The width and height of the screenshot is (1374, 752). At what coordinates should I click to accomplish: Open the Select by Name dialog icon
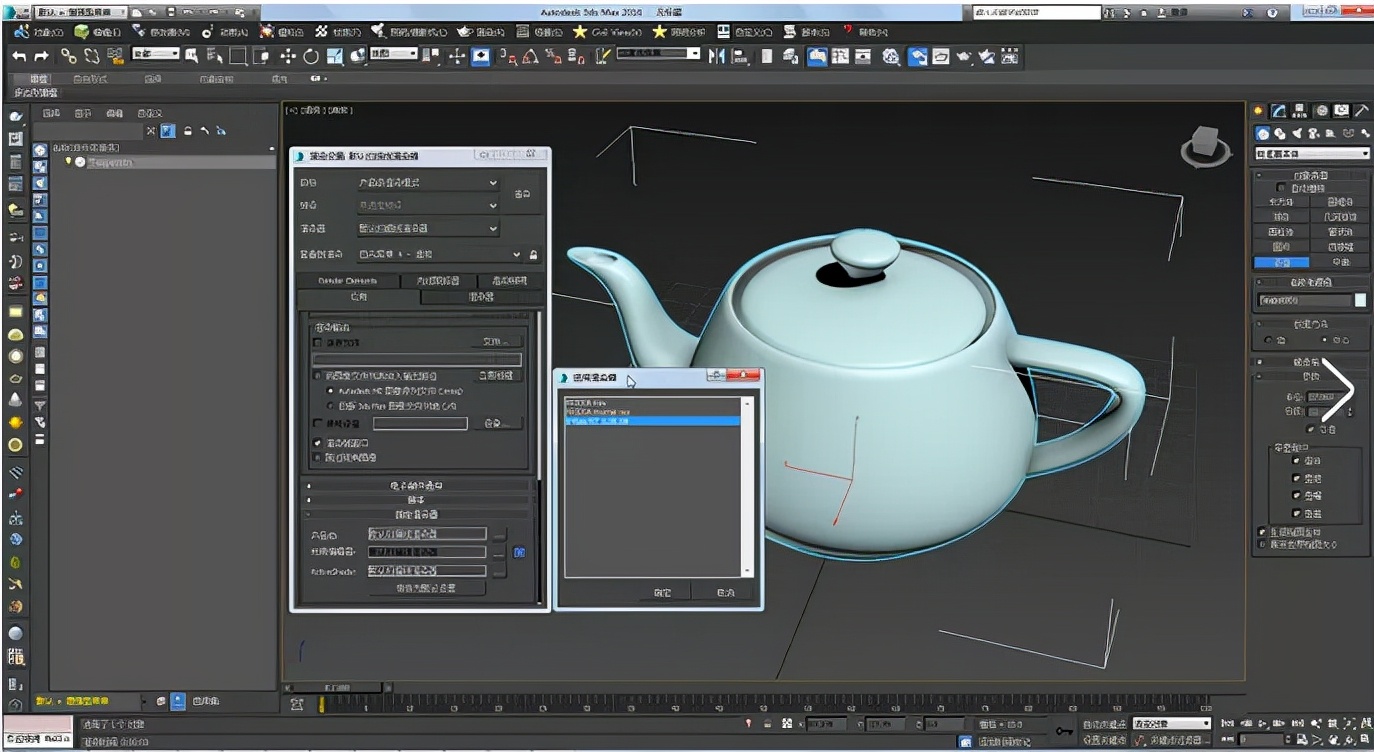pyautogui.click(x=215, y=57)
